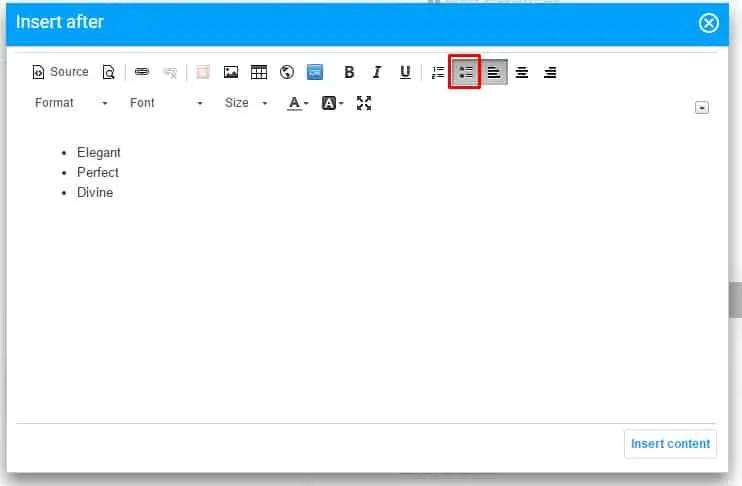Click the word Elegant in the list

98,152
